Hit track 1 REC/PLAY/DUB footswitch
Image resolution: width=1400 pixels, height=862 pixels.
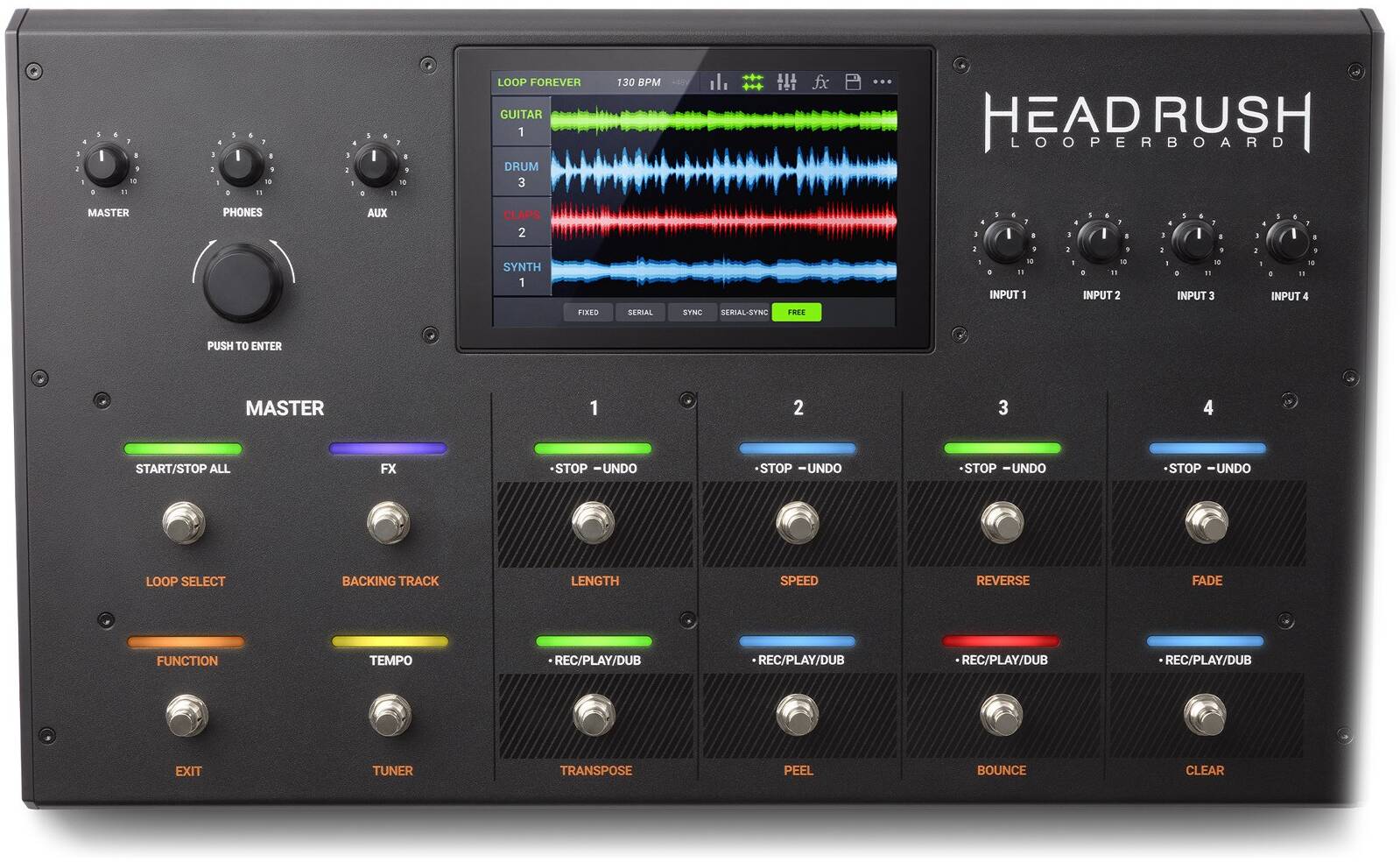coord(594,714)
